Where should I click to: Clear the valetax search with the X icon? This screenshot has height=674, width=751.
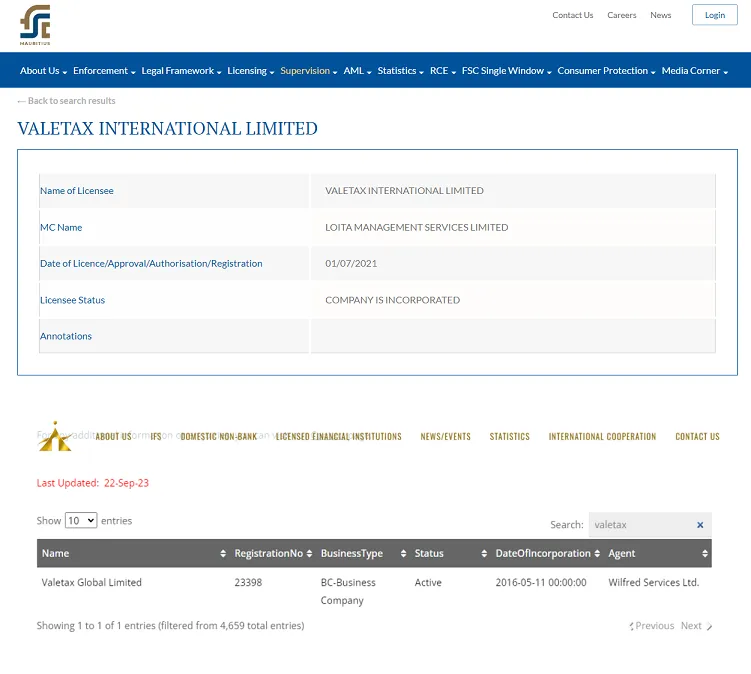point(700,525)
